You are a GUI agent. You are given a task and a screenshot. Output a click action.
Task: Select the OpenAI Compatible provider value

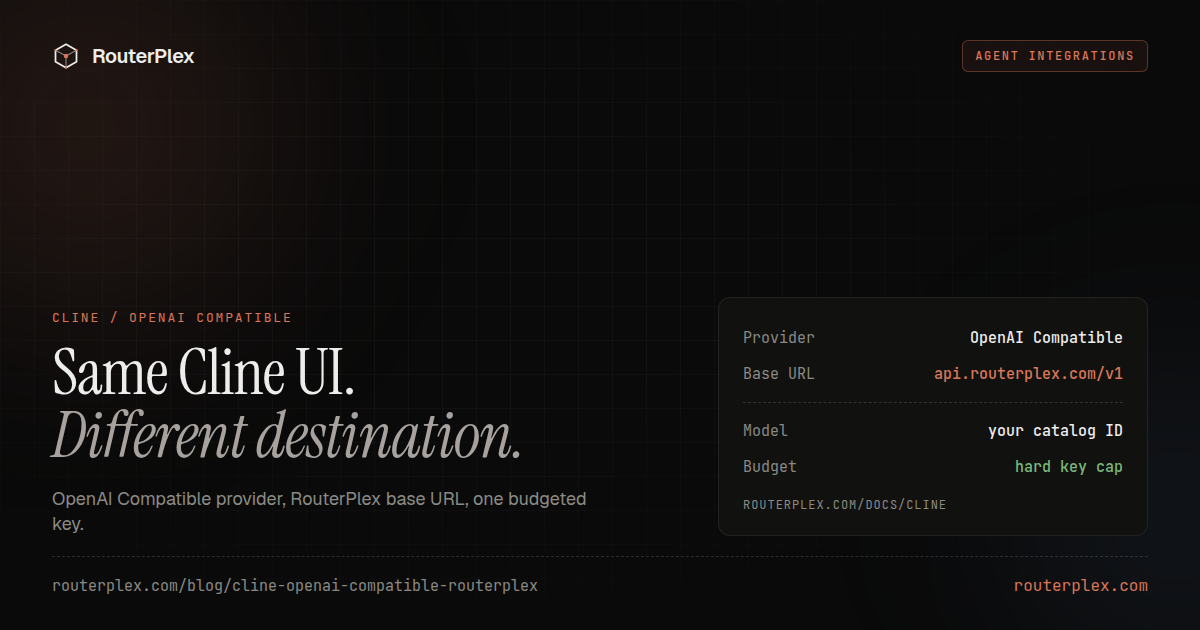point(1046,338)
